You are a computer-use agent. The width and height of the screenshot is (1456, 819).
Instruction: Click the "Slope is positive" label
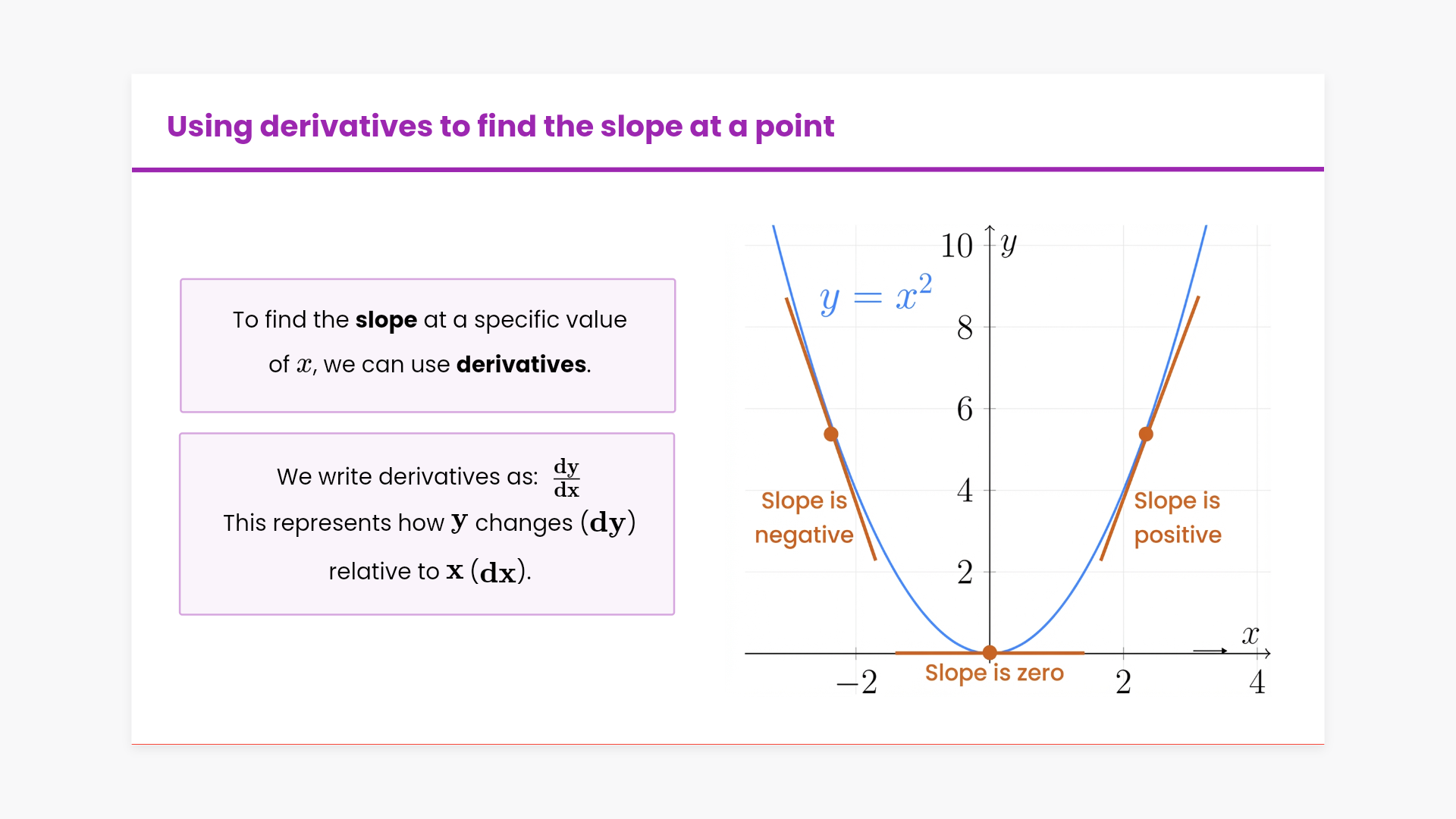coord(1177,517)
